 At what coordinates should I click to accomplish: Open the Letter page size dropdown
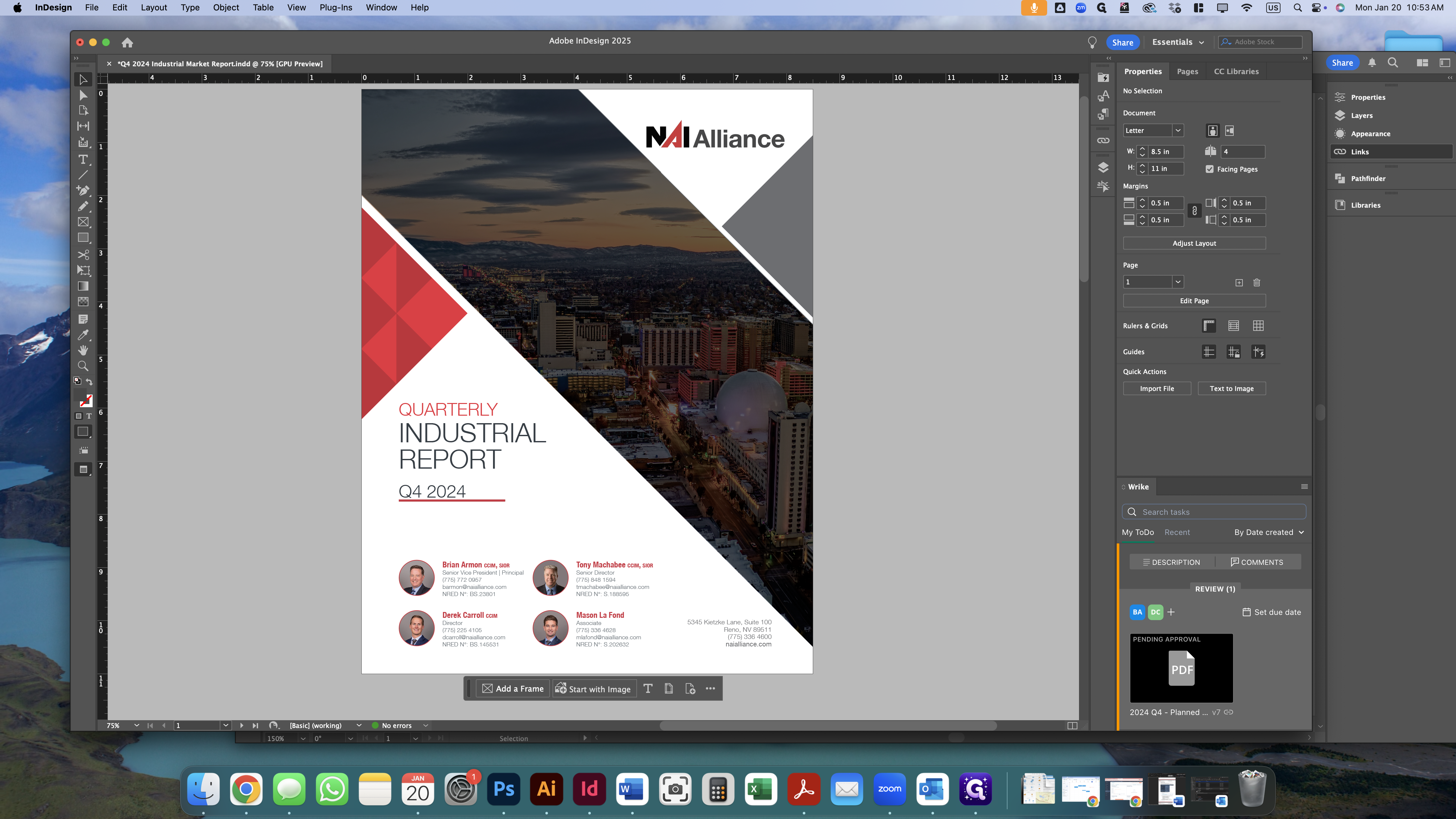click(x=1178, y=131)
